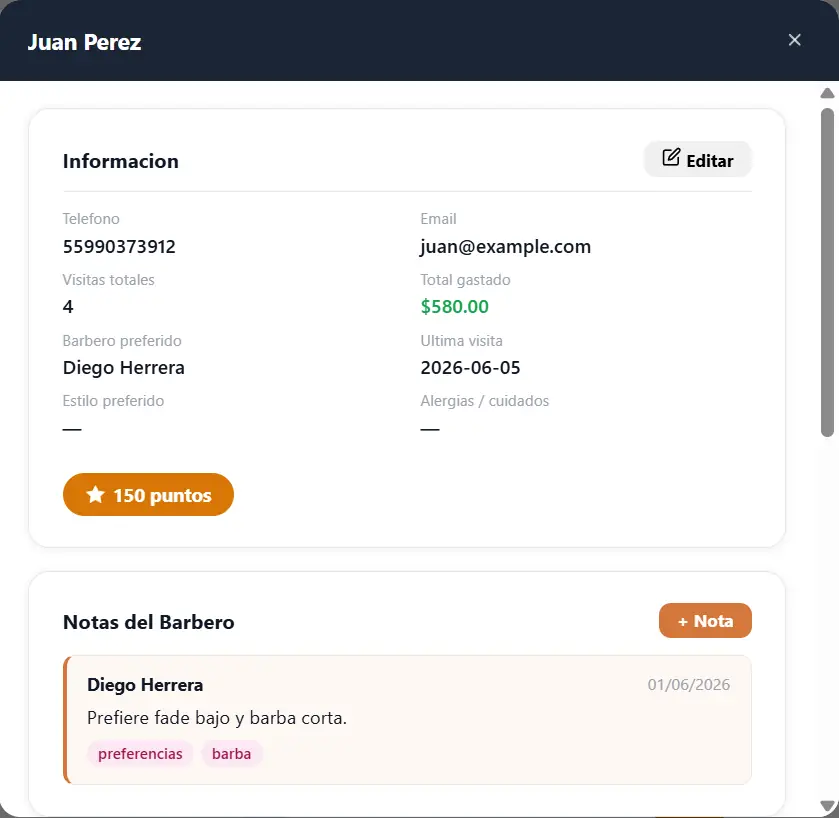Select the preferencias tag
This screenshot has width=839, height=818.
(x=140, y=754)
